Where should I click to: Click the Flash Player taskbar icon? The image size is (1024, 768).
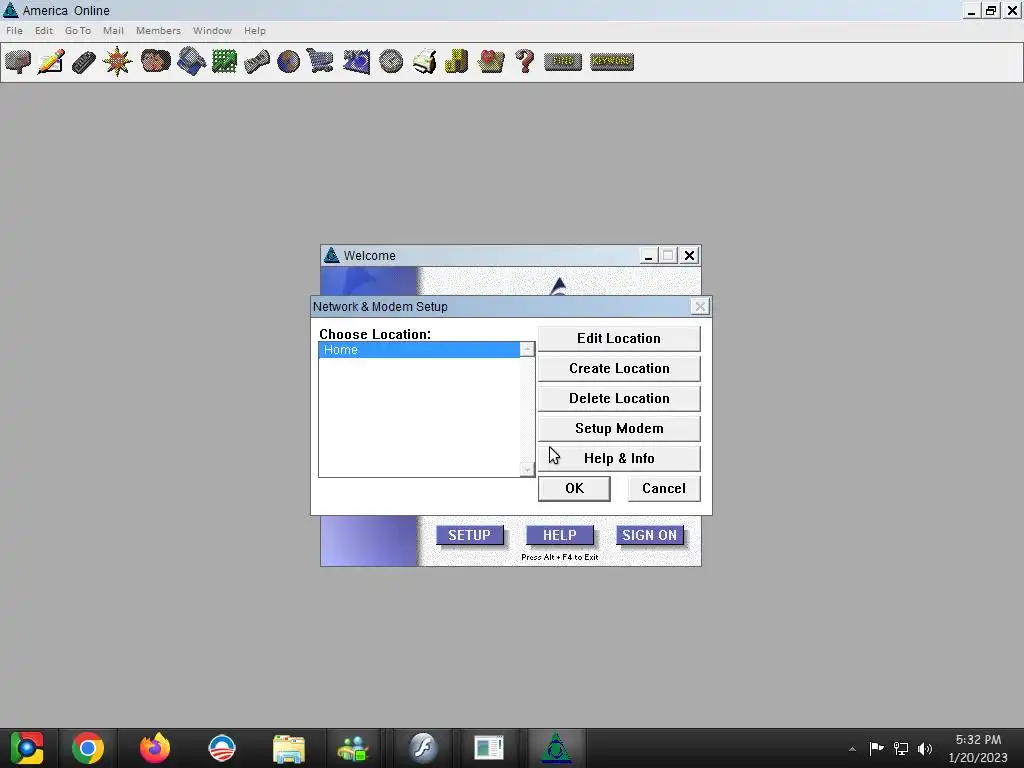423,748
